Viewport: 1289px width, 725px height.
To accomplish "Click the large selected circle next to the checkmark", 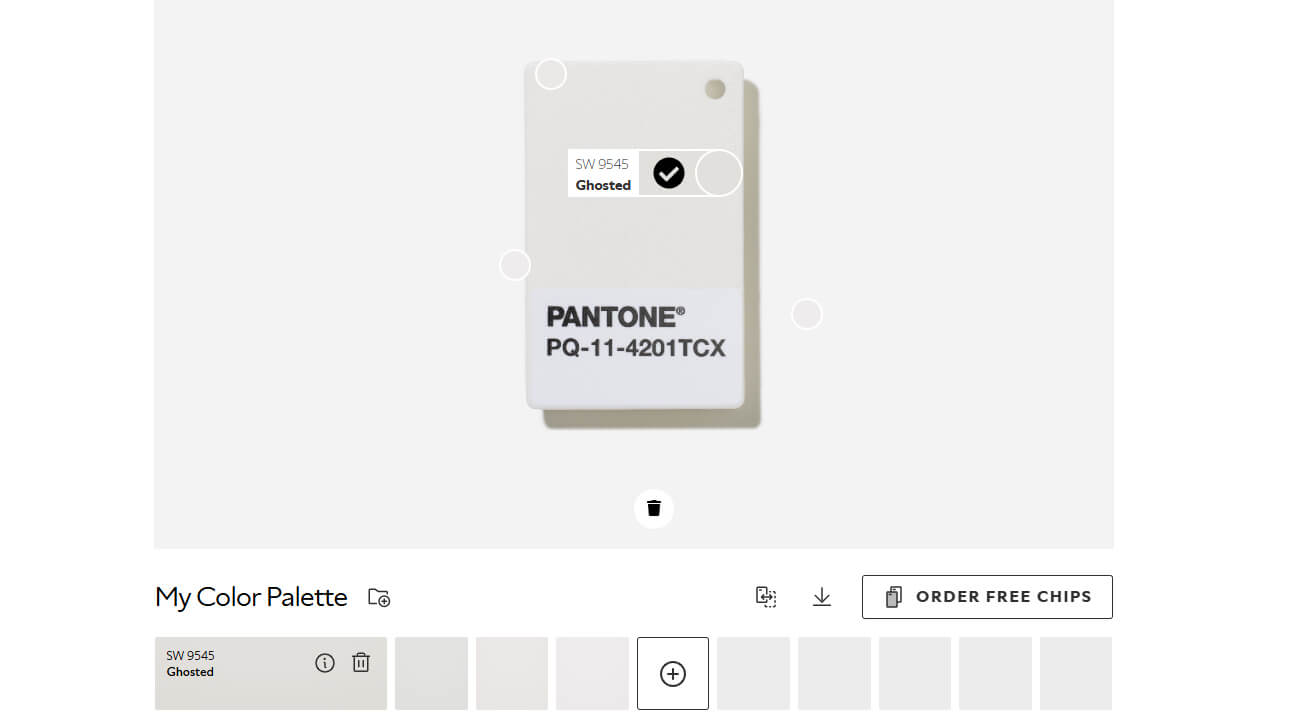I will pyautogui.click(x=719, y=173).
